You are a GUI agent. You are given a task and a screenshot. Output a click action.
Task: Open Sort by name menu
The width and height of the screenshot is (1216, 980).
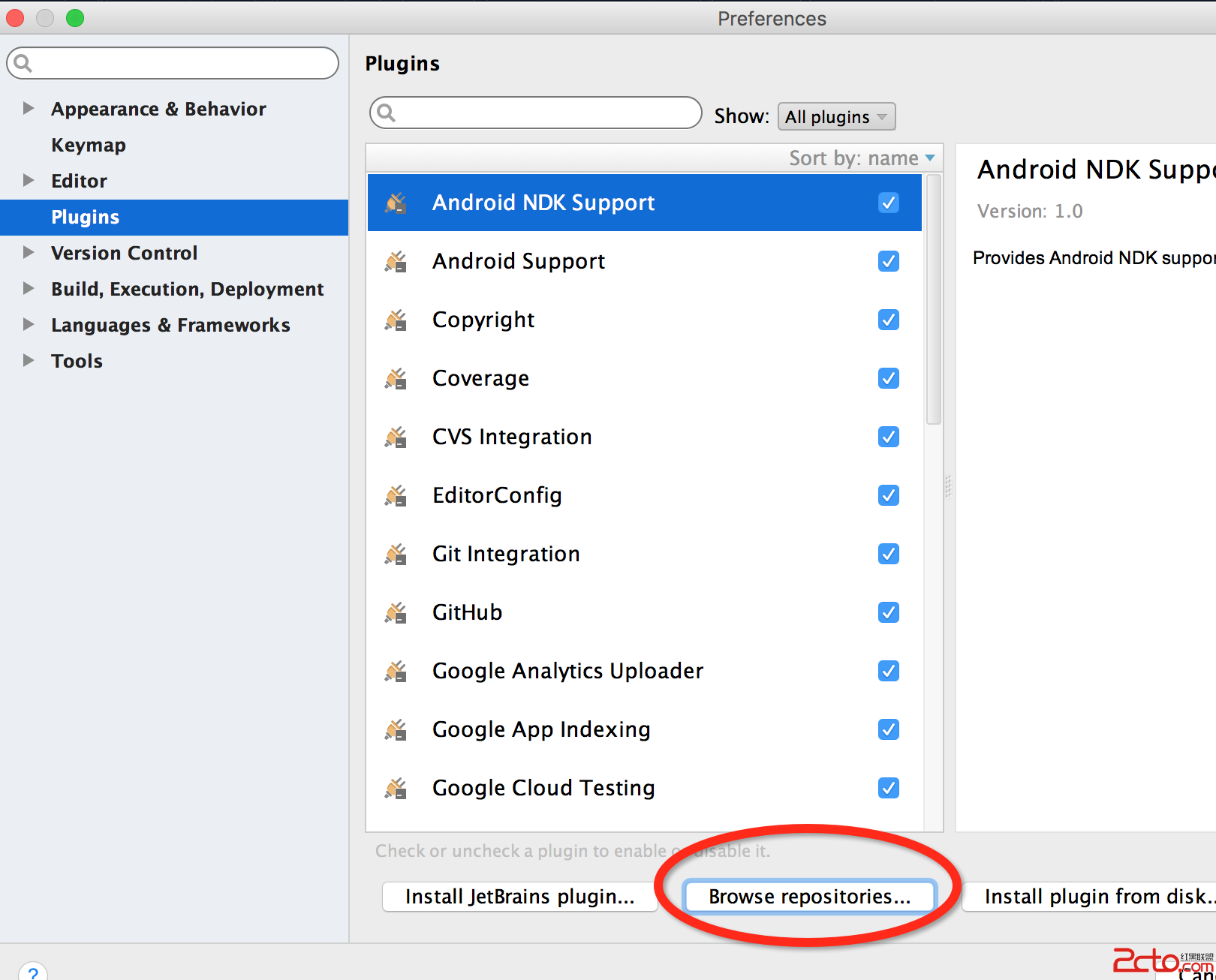point(862,158)
